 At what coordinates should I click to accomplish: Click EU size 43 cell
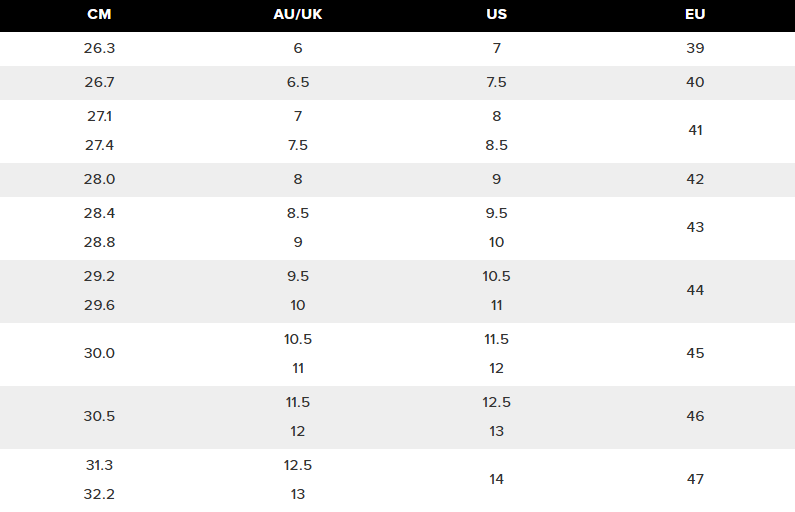695,227
